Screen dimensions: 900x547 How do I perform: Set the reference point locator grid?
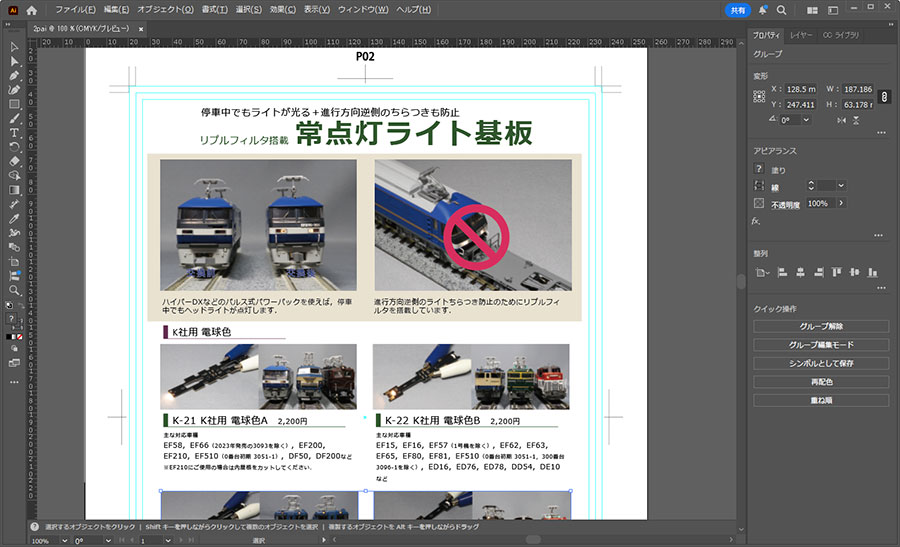(759, 96)
